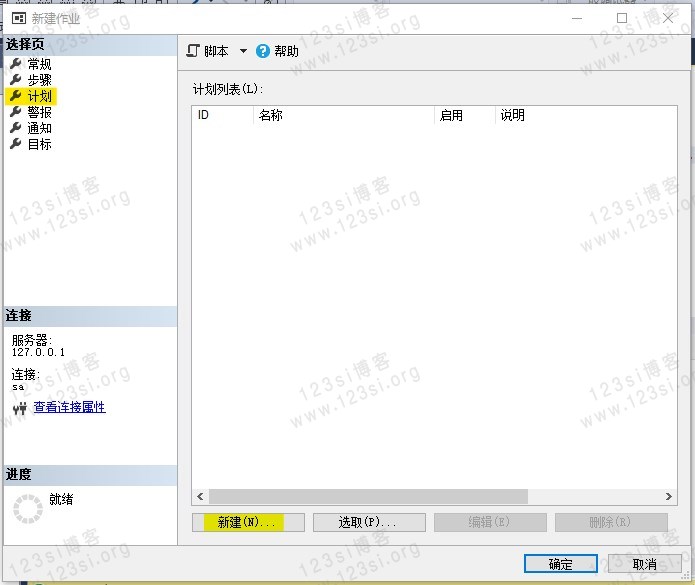695x585 pixels.
Task: Click the 计划列表(L): label
Action: [228, 89]
